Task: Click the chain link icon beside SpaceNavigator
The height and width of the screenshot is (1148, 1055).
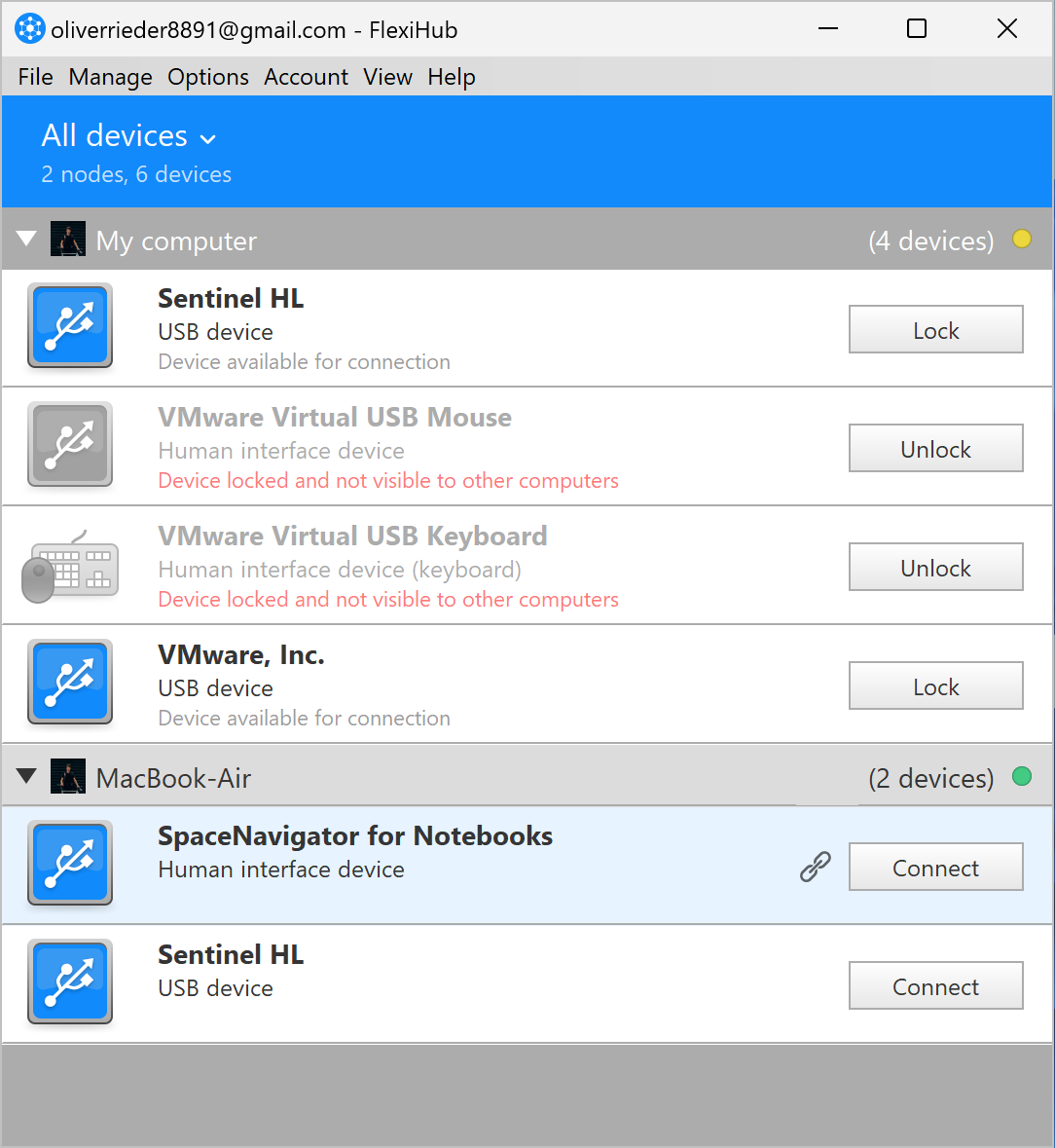Action: click(x=815, y=867)
